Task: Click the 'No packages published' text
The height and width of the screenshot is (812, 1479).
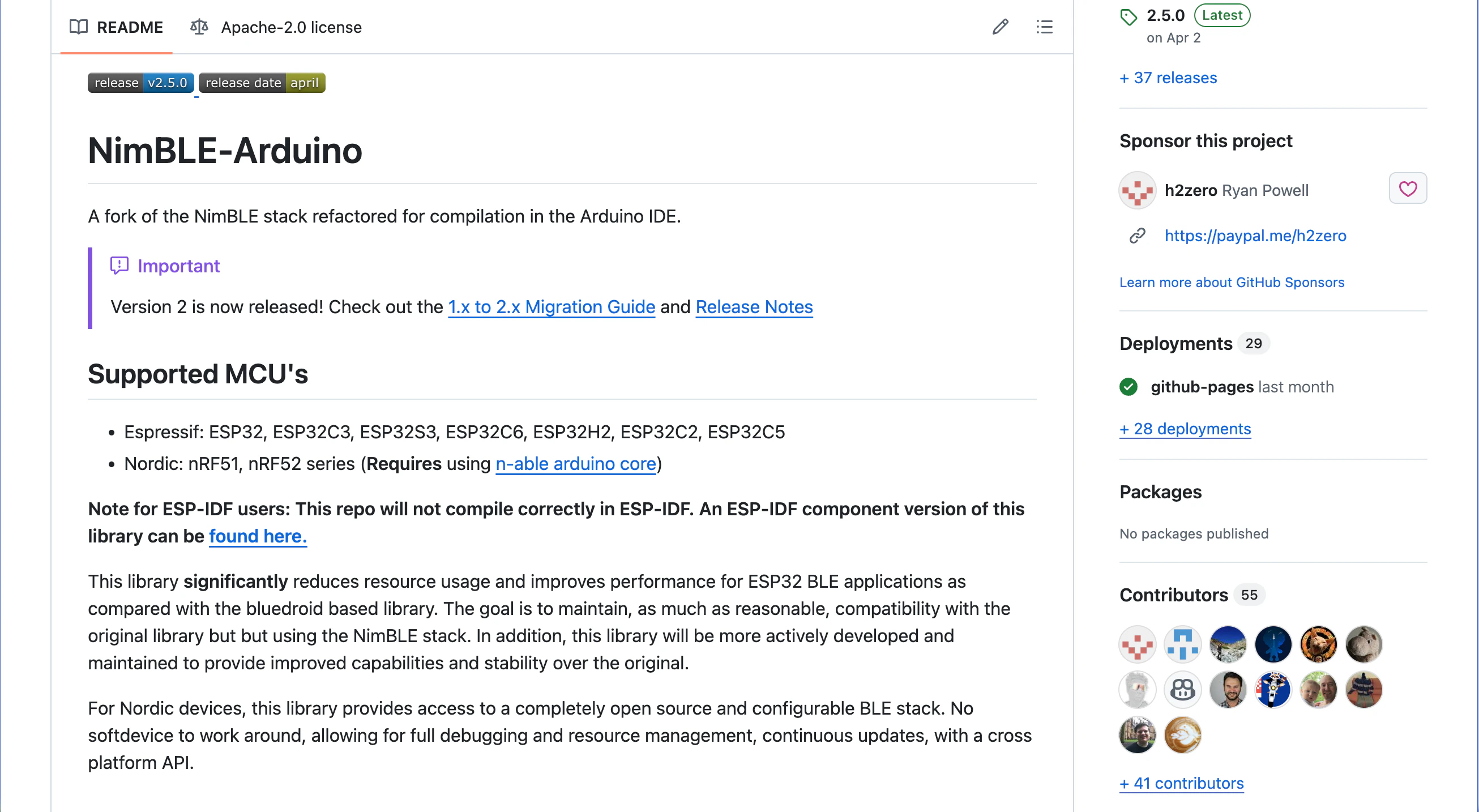Action: [1194, 533]
